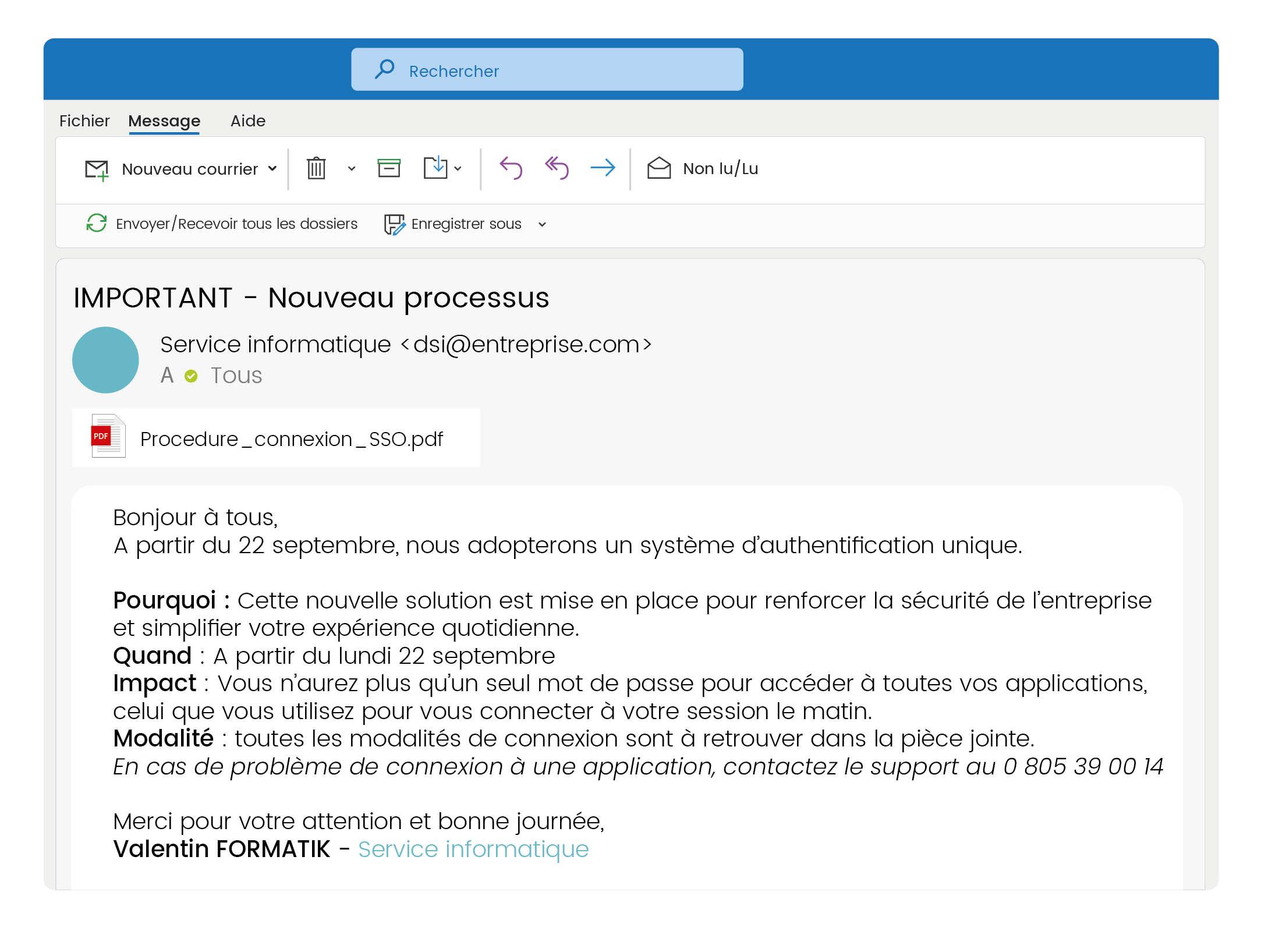Archive the message with archive icon
The image size is (1268, 952).
[389, 168]
